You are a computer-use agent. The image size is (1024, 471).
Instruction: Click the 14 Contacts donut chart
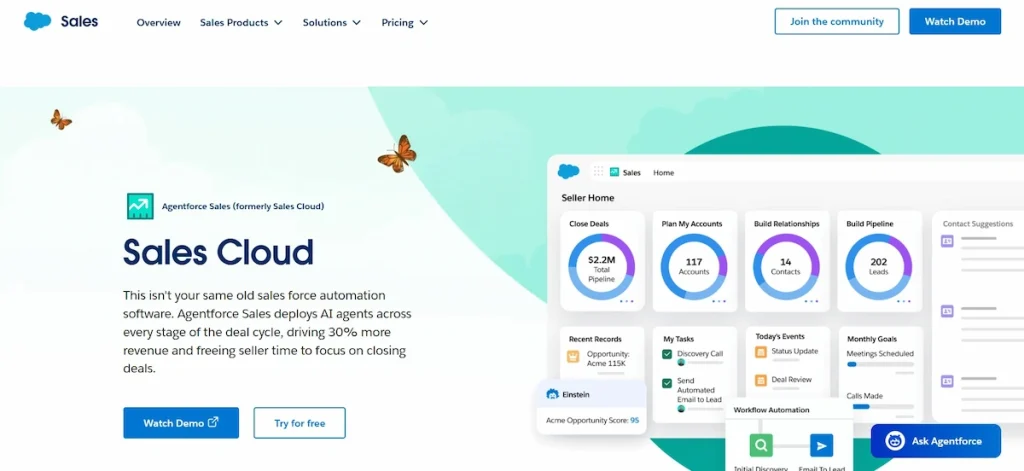786,267
